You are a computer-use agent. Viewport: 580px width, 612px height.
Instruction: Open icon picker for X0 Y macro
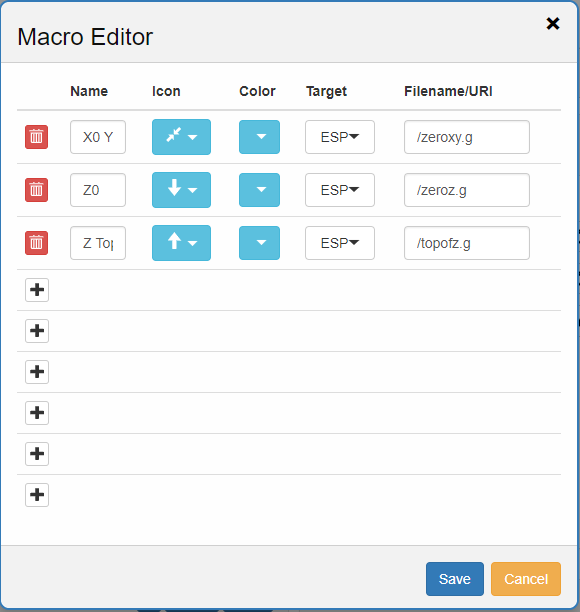coord(181,137)
